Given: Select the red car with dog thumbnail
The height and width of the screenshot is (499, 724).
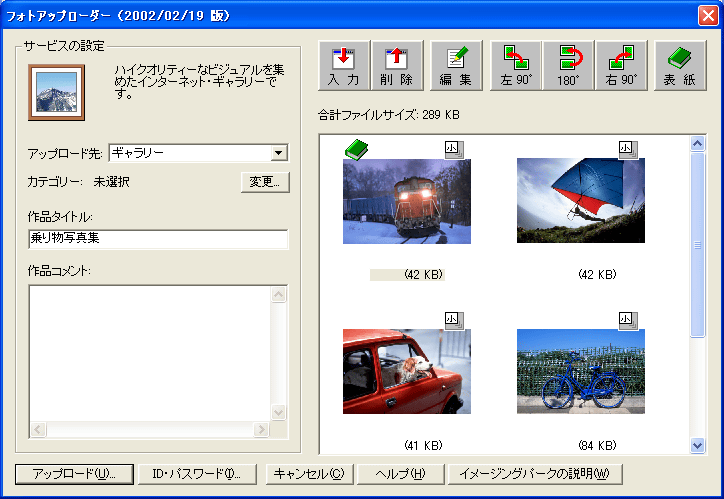Looking at the screenshot, I should point(406,371).
